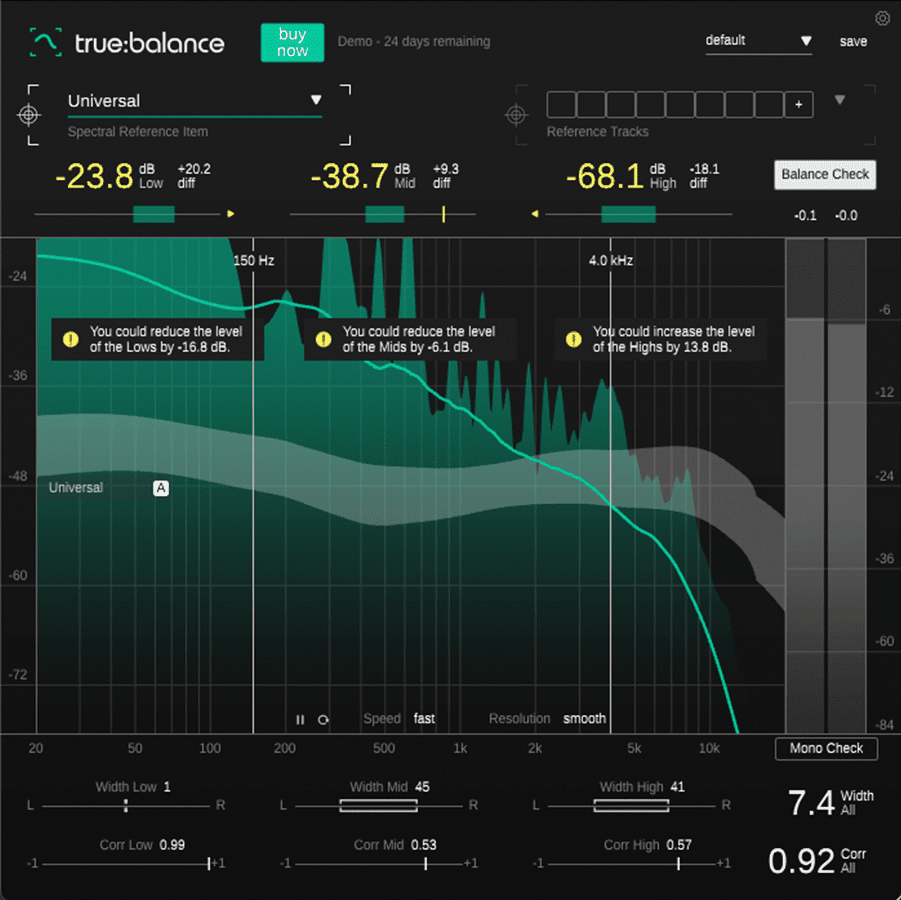Click the Spectral Reference Item target icon
This screenshot has width=901, height=900.
28,115
